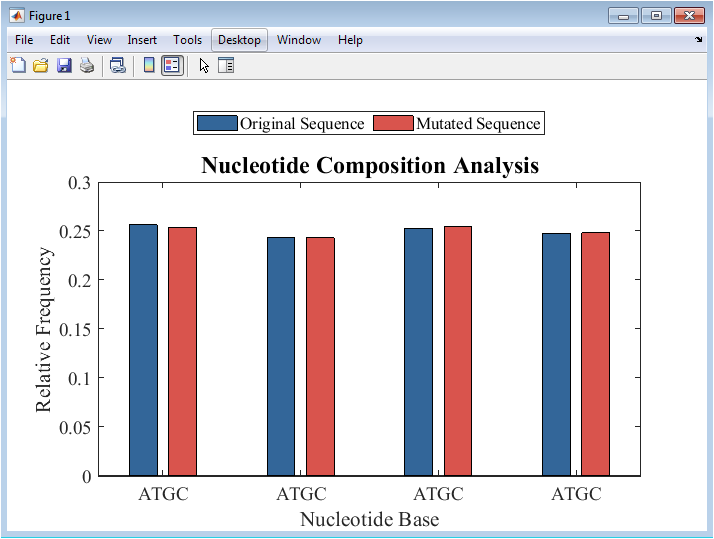Click the Open File folder icon
Viewport: 714px width, 539px height.
tap(41, 66)
